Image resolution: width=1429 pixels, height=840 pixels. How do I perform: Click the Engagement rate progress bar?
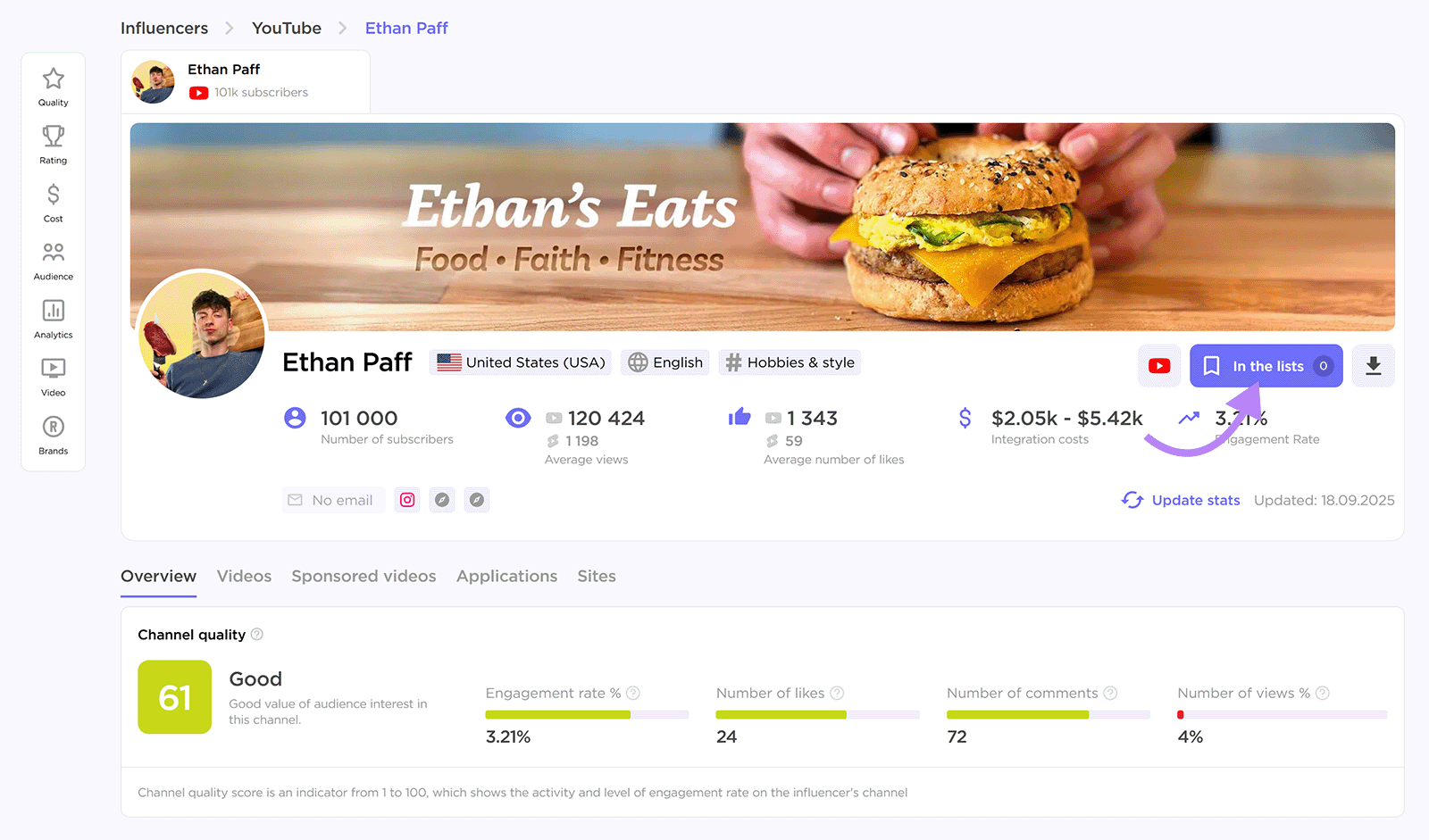coord(587,715)
